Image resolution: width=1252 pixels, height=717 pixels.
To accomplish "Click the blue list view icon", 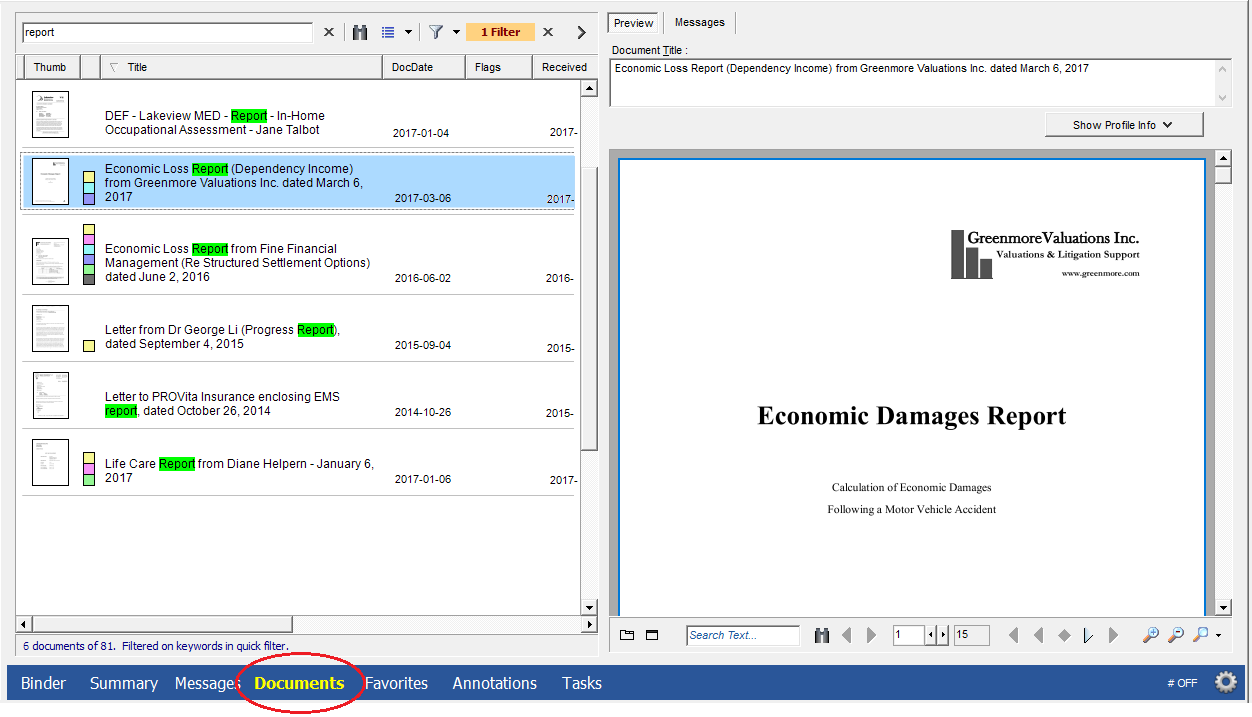I will pos(388,32).
